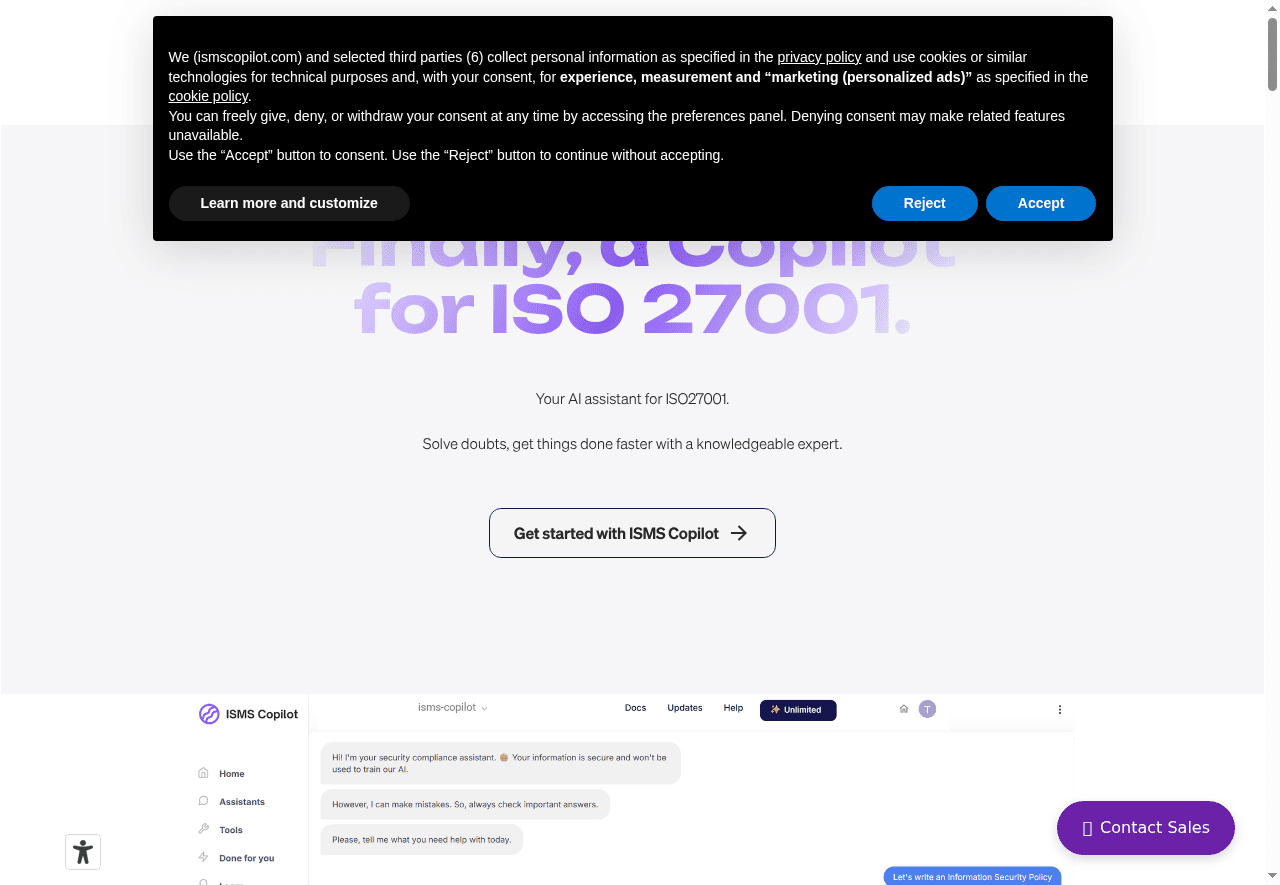Open the three-dot overflow menu
1280x885 pixels.
[x=1060, y=708]
